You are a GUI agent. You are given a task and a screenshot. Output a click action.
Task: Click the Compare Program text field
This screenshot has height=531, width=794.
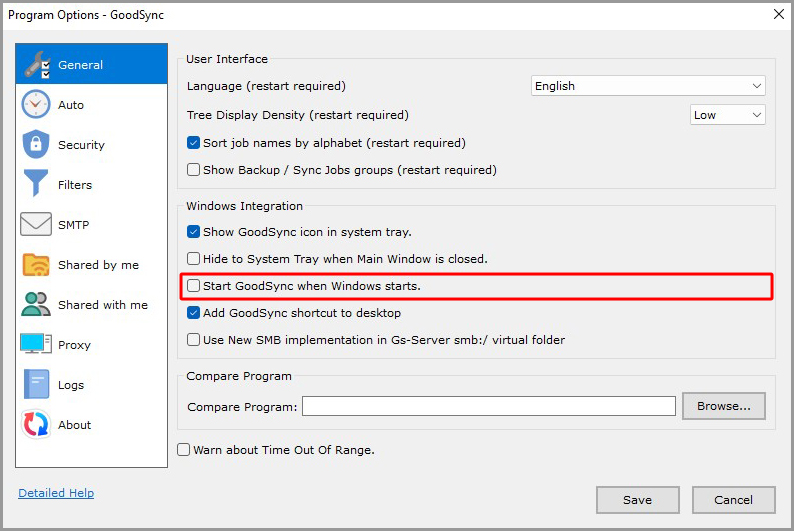click(489, 406)
